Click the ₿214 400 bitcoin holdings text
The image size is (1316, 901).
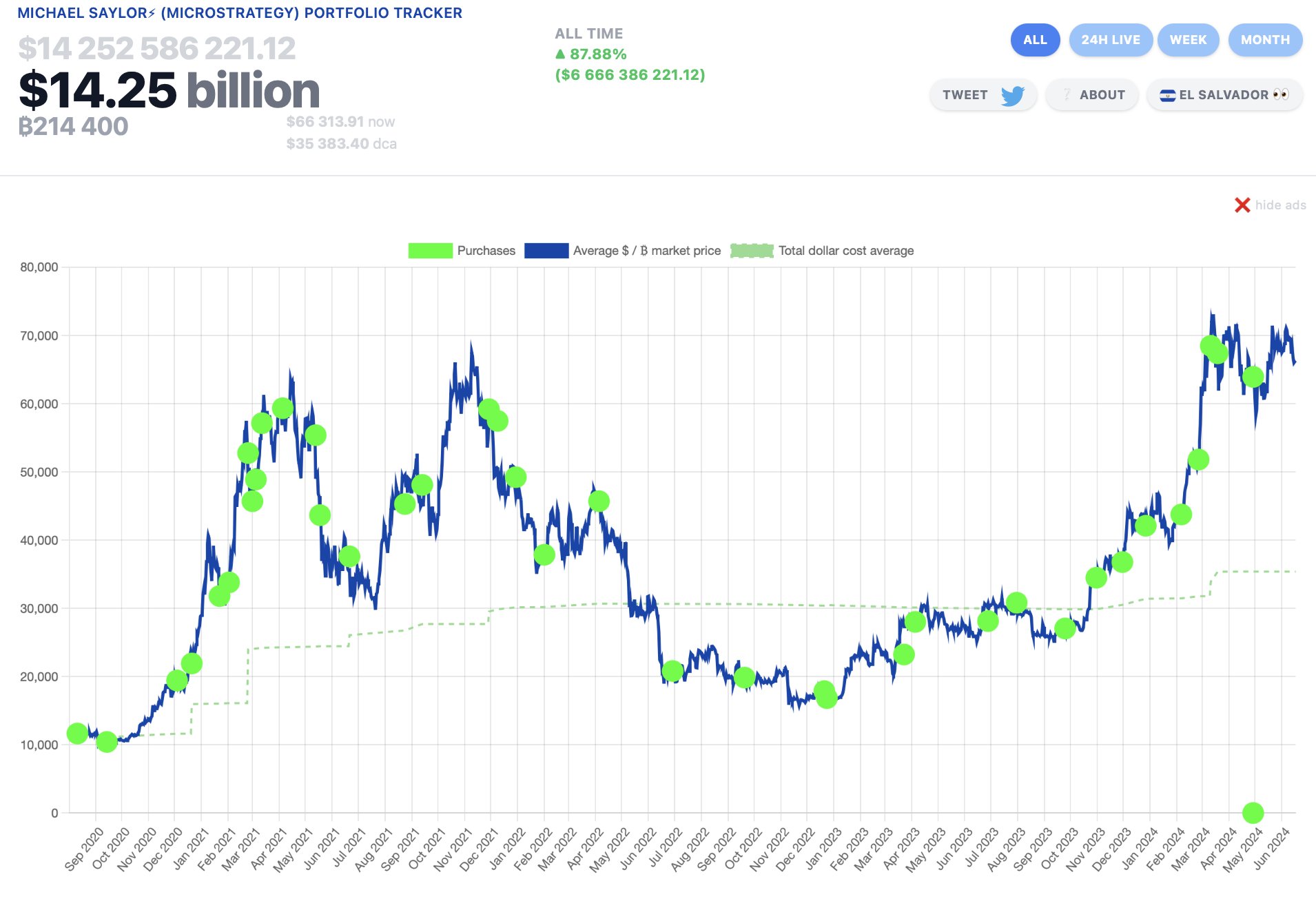point(73,126)
